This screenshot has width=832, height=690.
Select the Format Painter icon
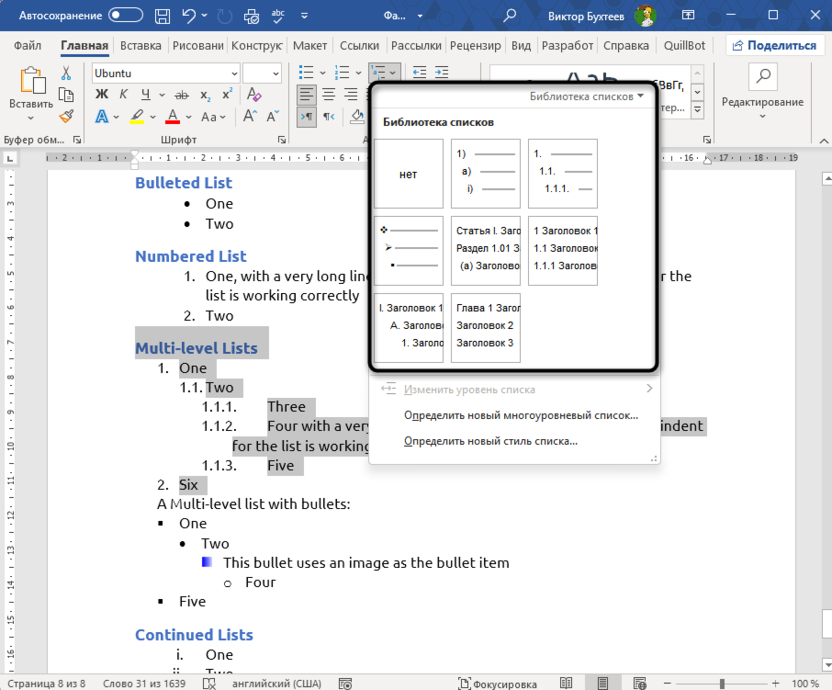64,116
